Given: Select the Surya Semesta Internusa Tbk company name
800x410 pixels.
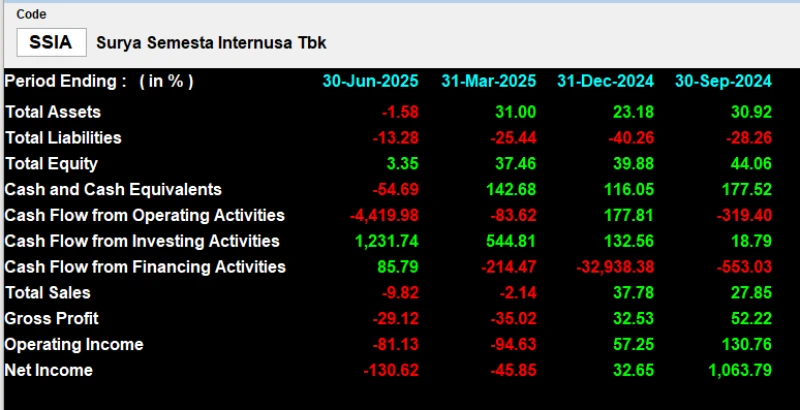Looking at the screenshot, I should coord(211,43).
